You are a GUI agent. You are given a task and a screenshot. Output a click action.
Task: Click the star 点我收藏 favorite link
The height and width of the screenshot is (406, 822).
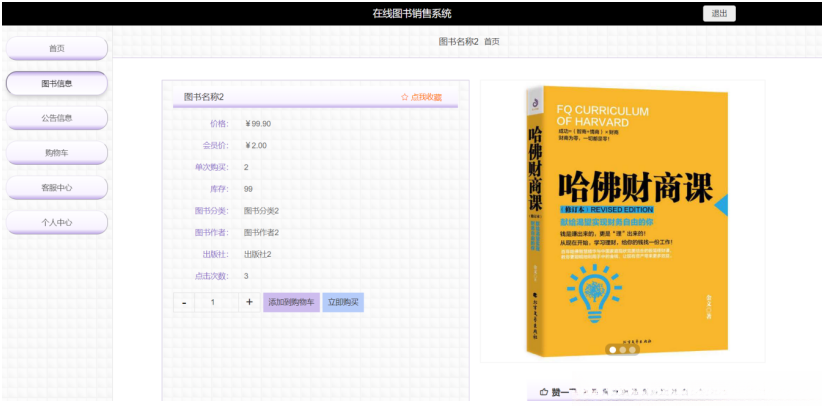coord(421,97)
